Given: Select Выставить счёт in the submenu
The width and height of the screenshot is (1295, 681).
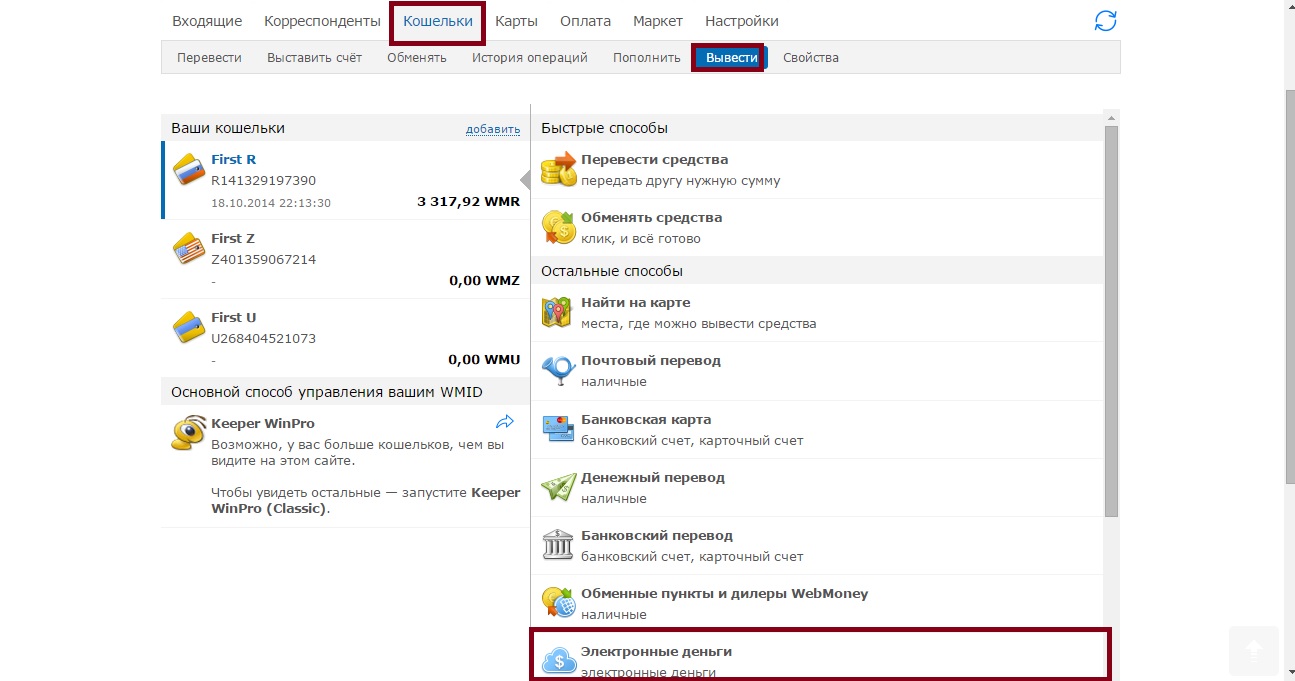Looking at the screenshot, I should 314,58.
